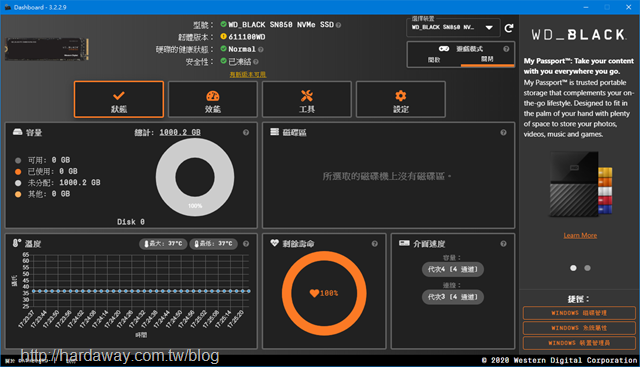Image resolution: width=640 pixels, height=367 pixels.
Task: Click the maximum temperature 37°C badge
Action: pyautogui.click(x=163, y=244)
